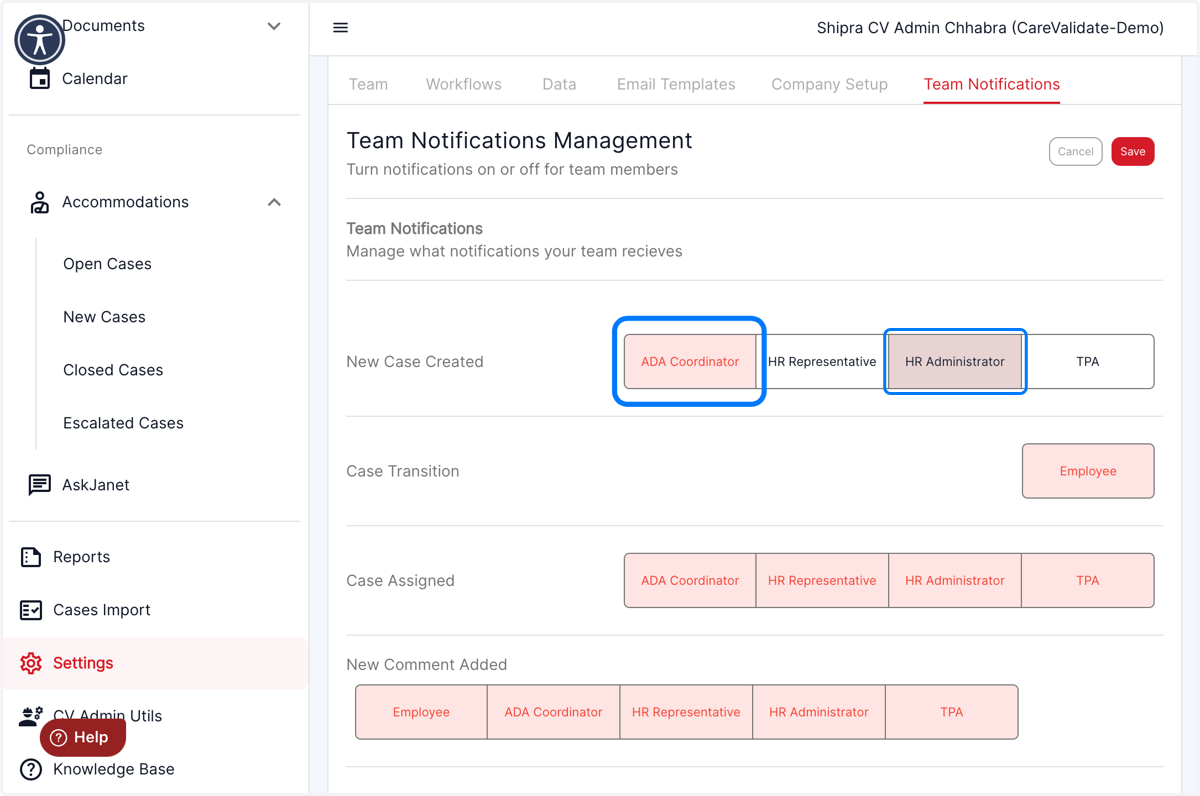The height and width of the screenshot is (796, 1200).
Task: Click the user name Shipra CV Admin Chhabra
Action: tap(990, 28)
